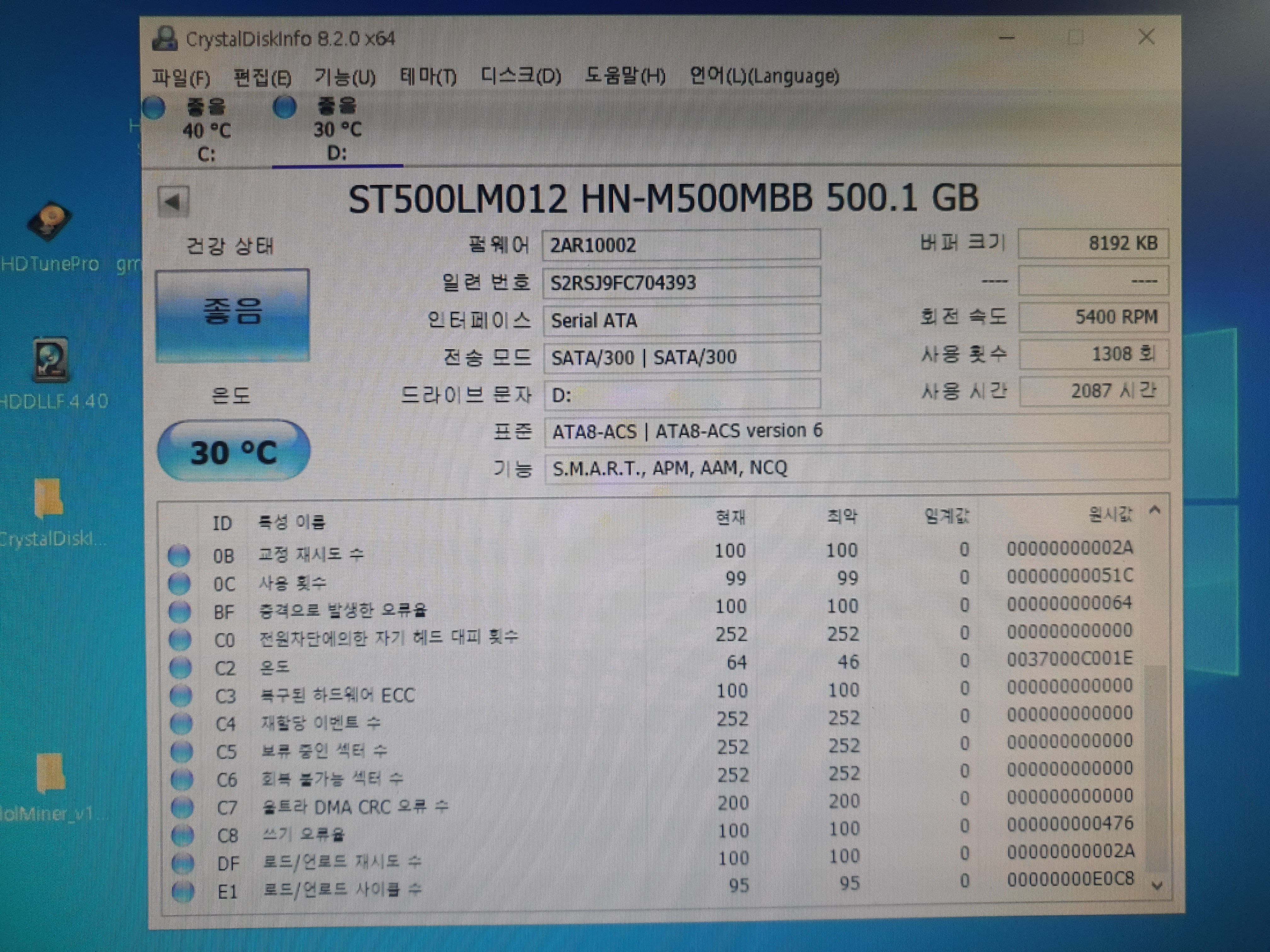Click the status dot for attribute C7

pyautogui.click(x=183, y=807)
